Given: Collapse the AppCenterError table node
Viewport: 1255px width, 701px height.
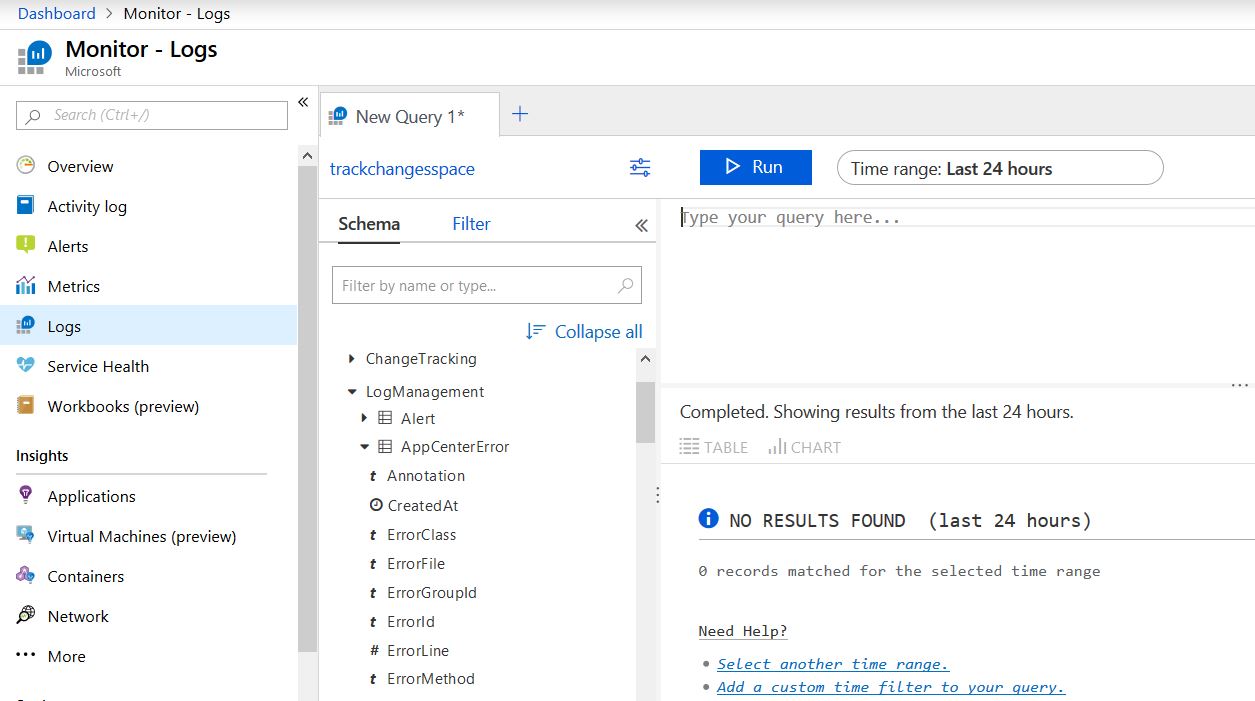Looking at the screenshot, I should pyautogui.click(x=365, y=447).
